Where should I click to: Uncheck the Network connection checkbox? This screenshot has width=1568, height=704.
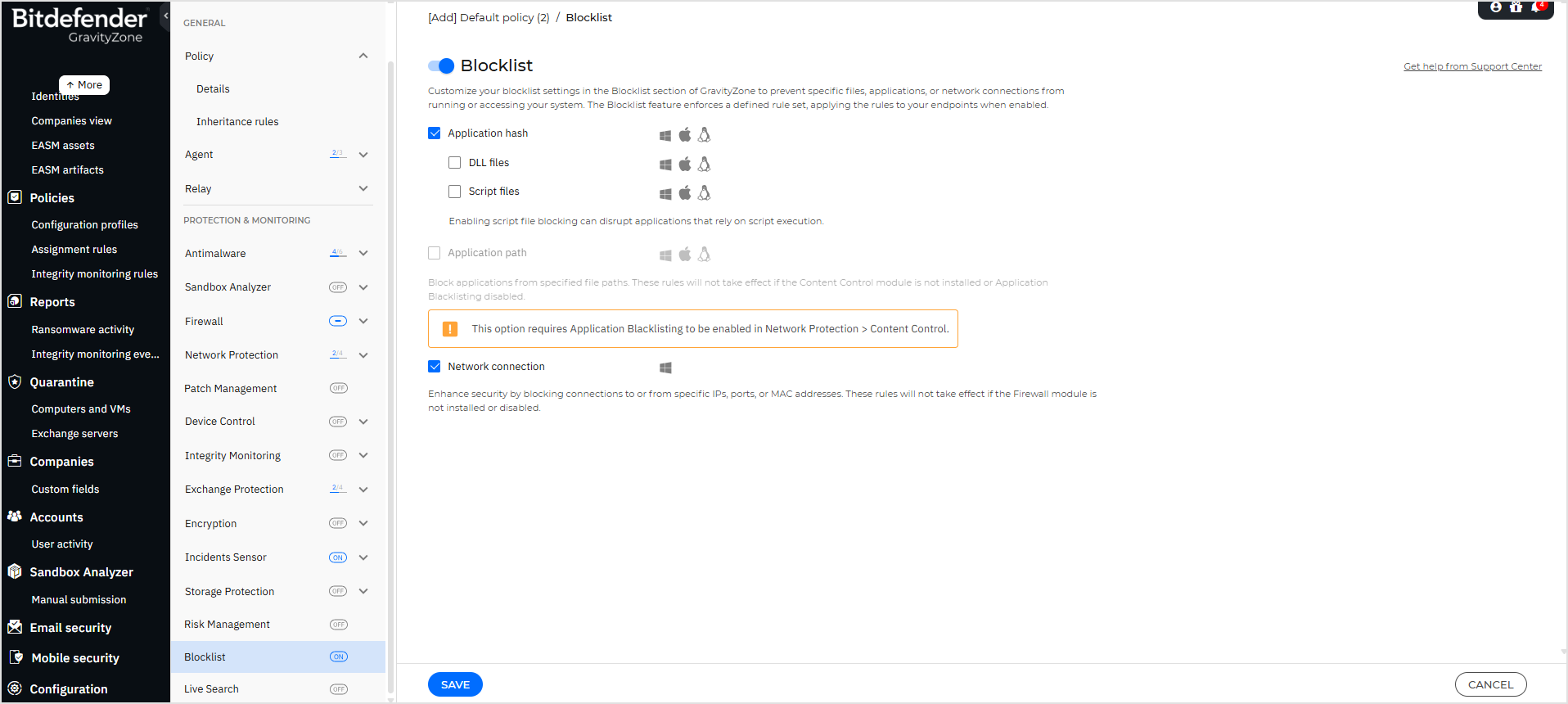pyautogui.click(x=435, y=366)
